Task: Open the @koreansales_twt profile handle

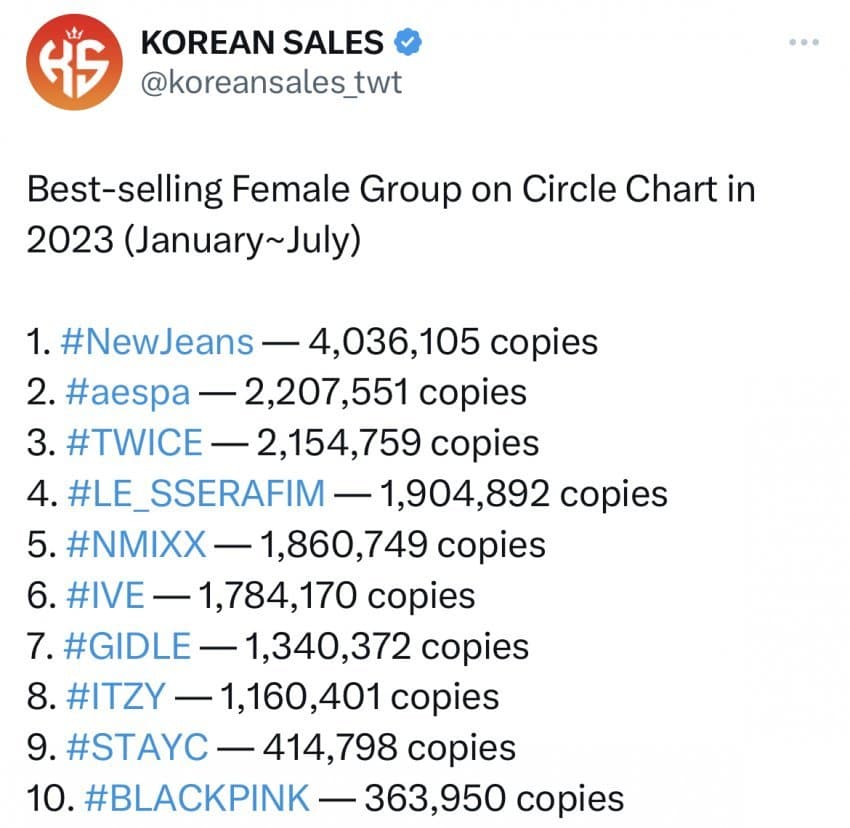Action: [273, 84]
